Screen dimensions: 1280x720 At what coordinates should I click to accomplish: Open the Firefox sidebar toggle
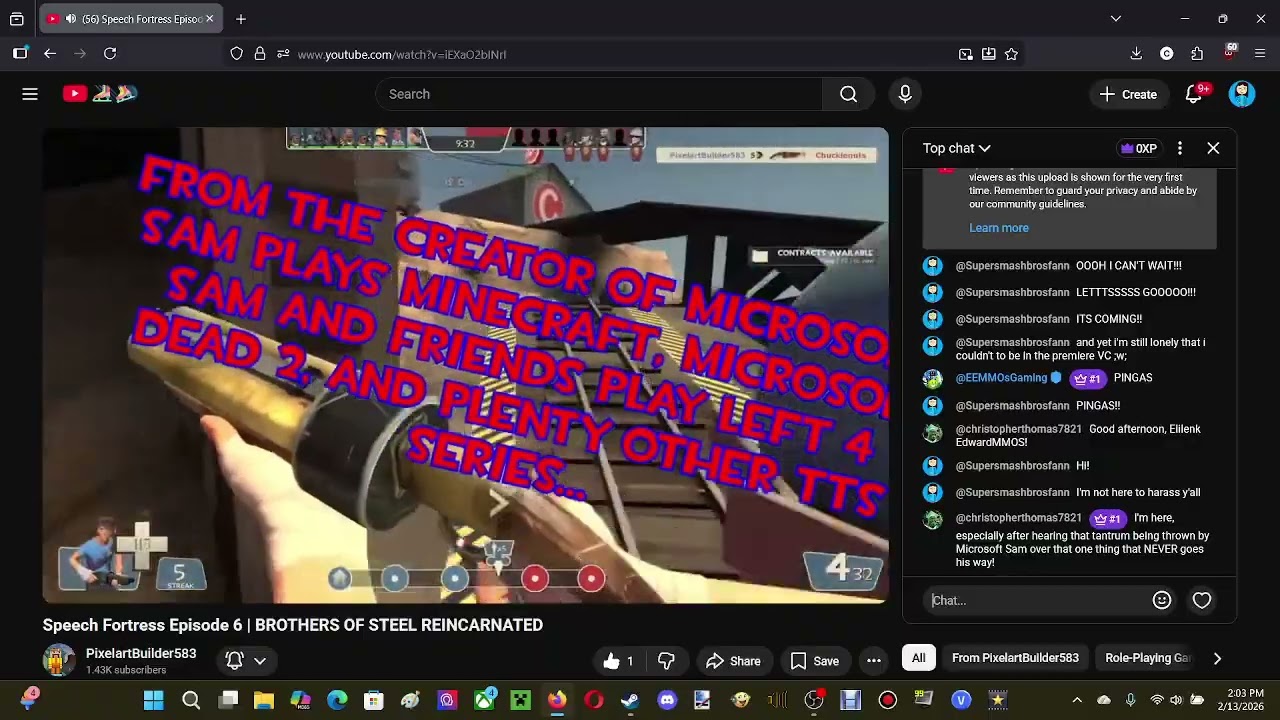20,54
